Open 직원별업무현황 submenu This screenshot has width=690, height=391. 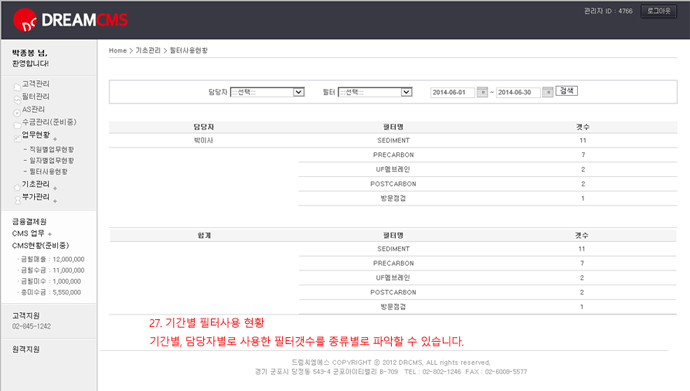(x=51, y=150)
